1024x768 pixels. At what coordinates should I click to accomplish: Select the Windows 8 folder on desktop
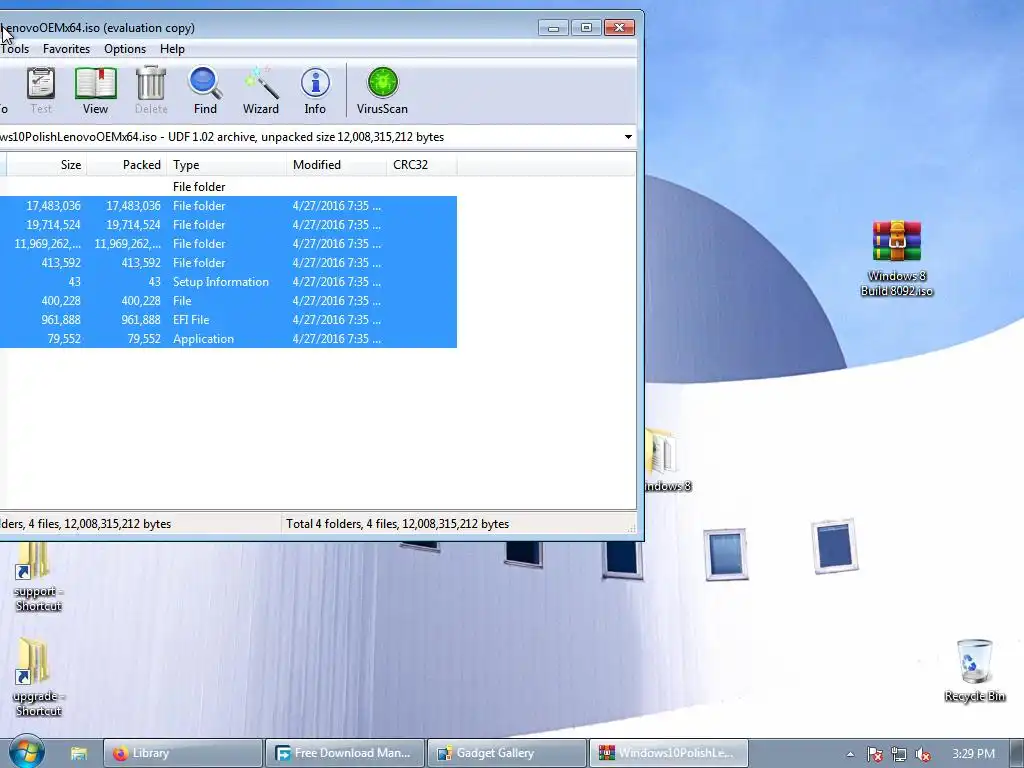(x=667, y=460)
